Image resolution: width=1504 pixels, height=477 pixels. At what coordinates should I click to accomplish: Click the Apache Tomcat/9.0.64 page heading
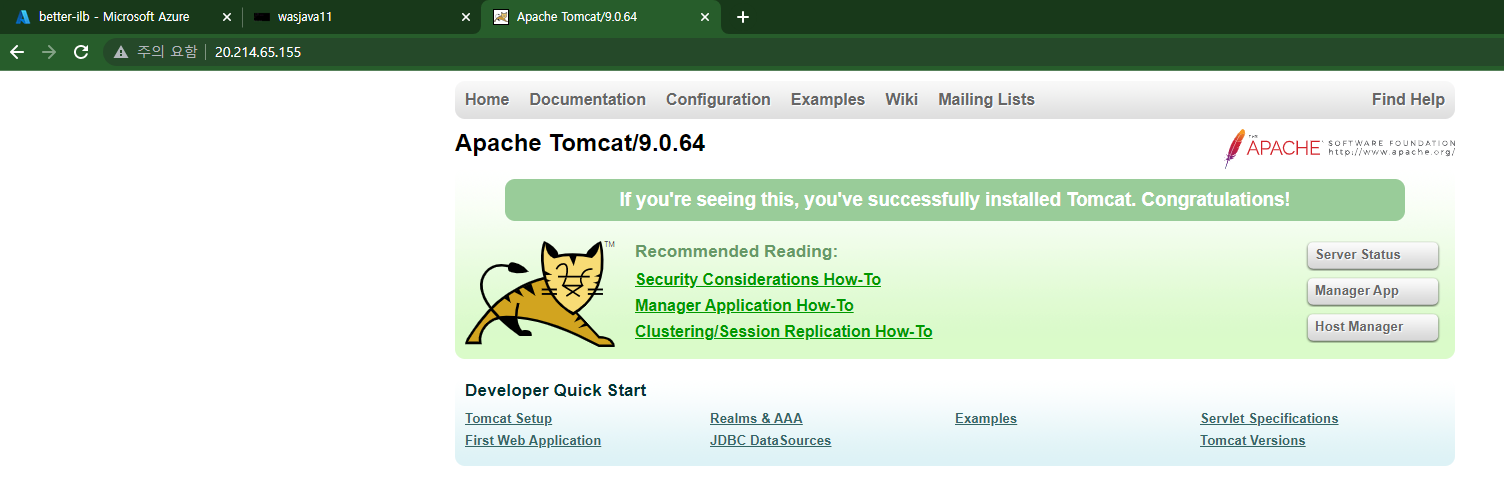pyautogui.click(x=580, y=144)
